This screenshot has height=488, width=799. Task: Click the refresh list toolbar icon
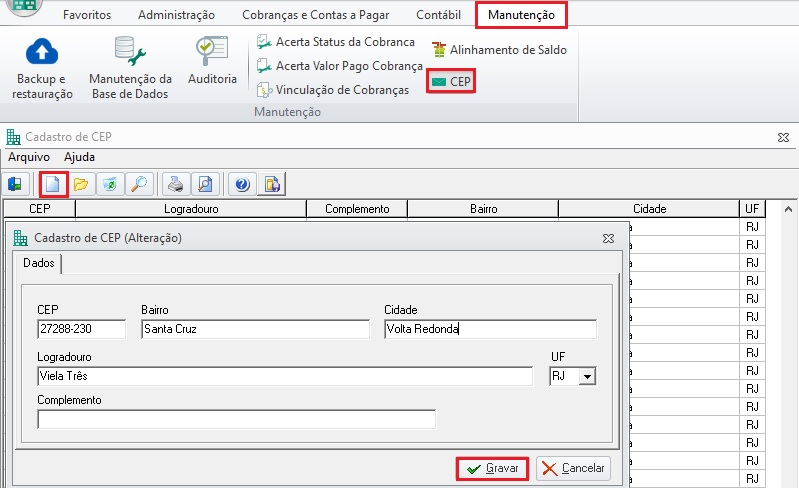tap(110, 184)
